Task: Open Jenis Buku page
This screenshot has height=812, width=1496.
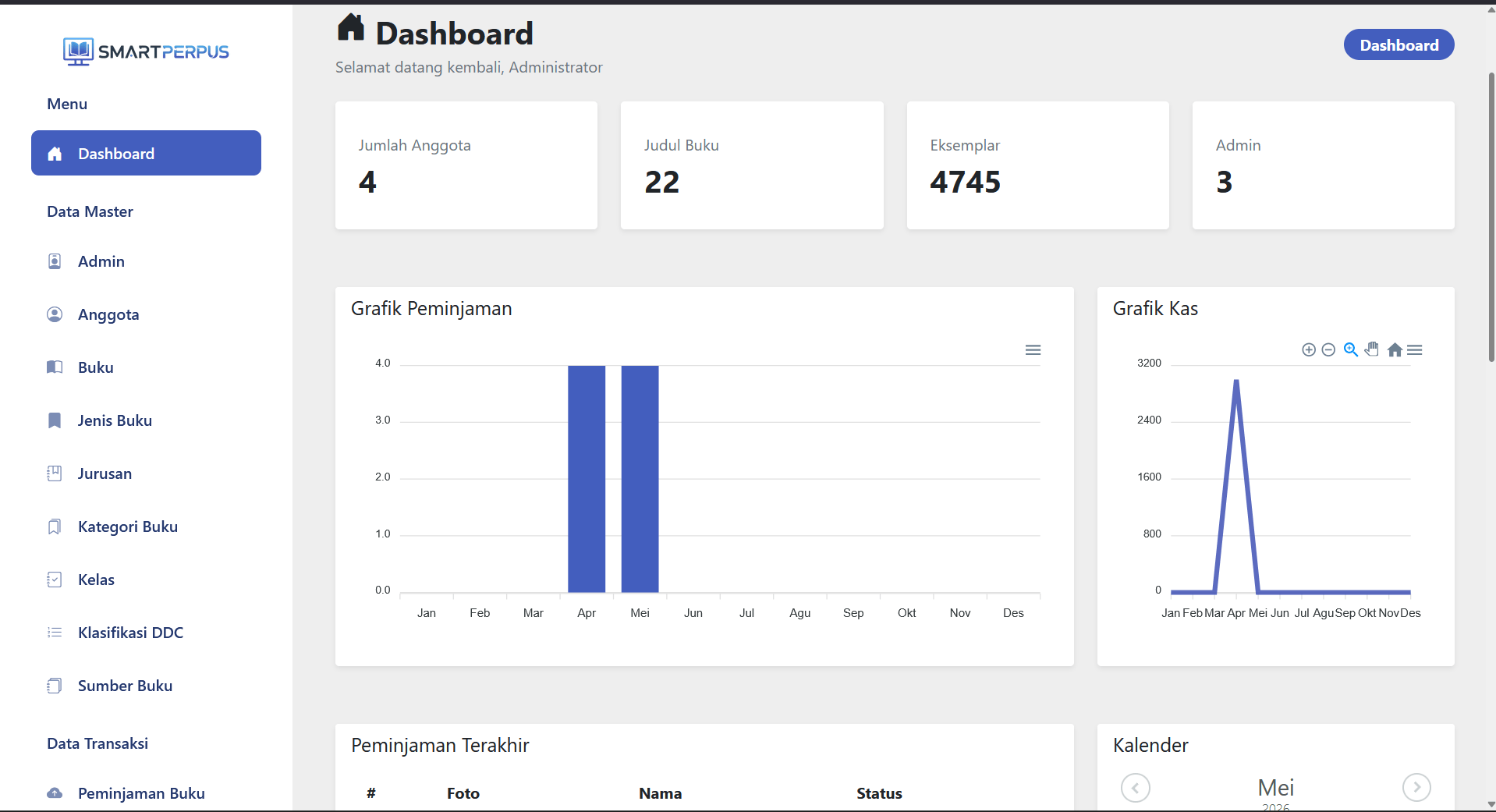Action: [x=146, y=420]
